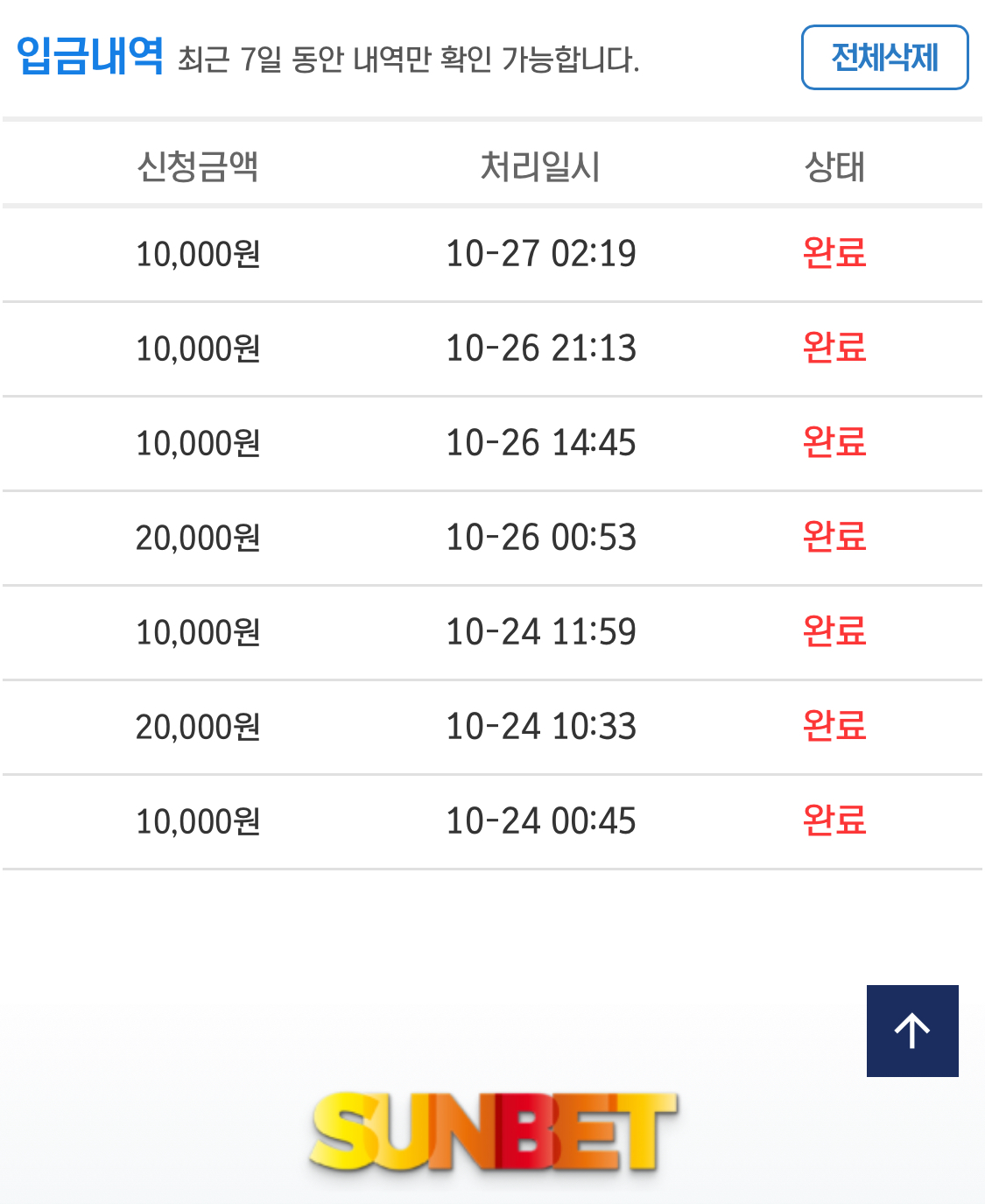Click the 10-26 00:53 timestamp

[x=541, y=538]
